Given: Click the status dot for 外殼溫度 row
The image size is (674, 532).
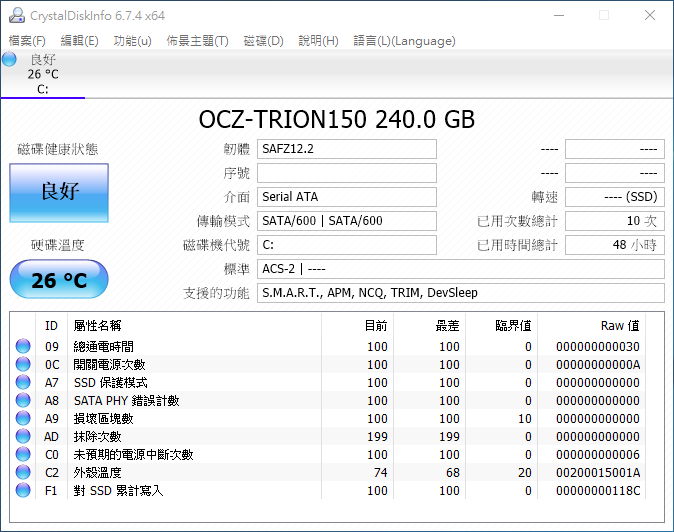Looking at the screenshot, I should [23, 473].
